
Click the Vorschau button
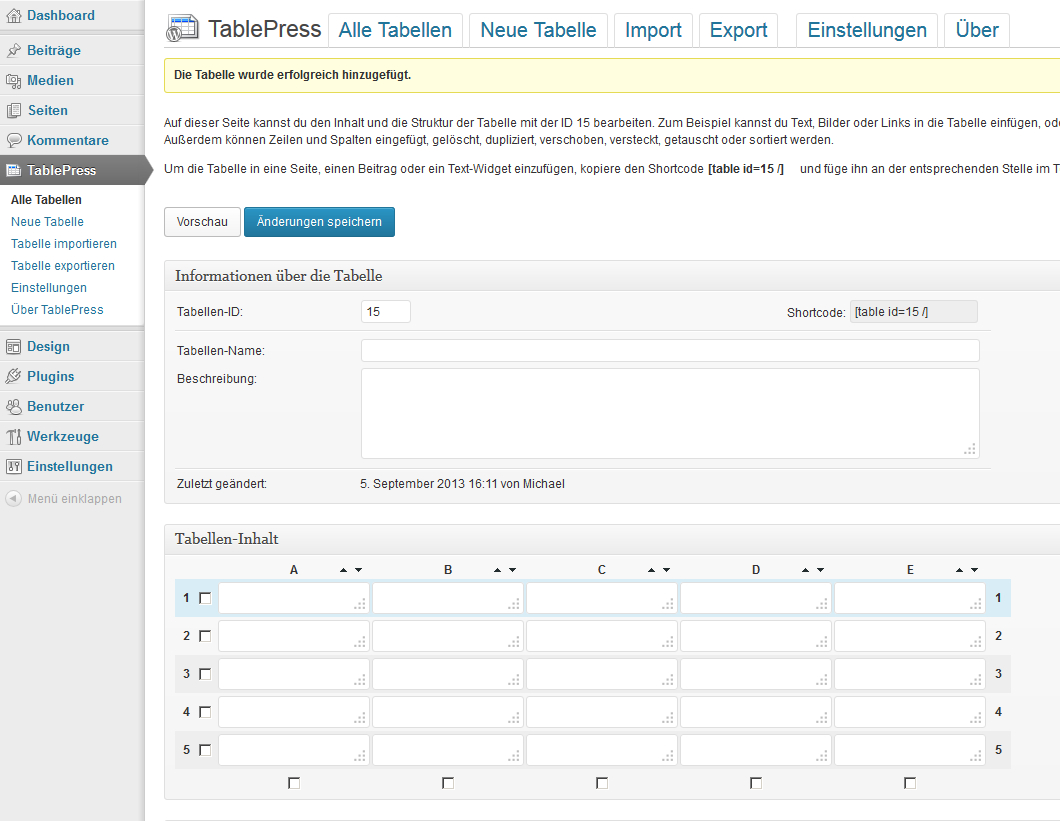(x=202, y=222)
